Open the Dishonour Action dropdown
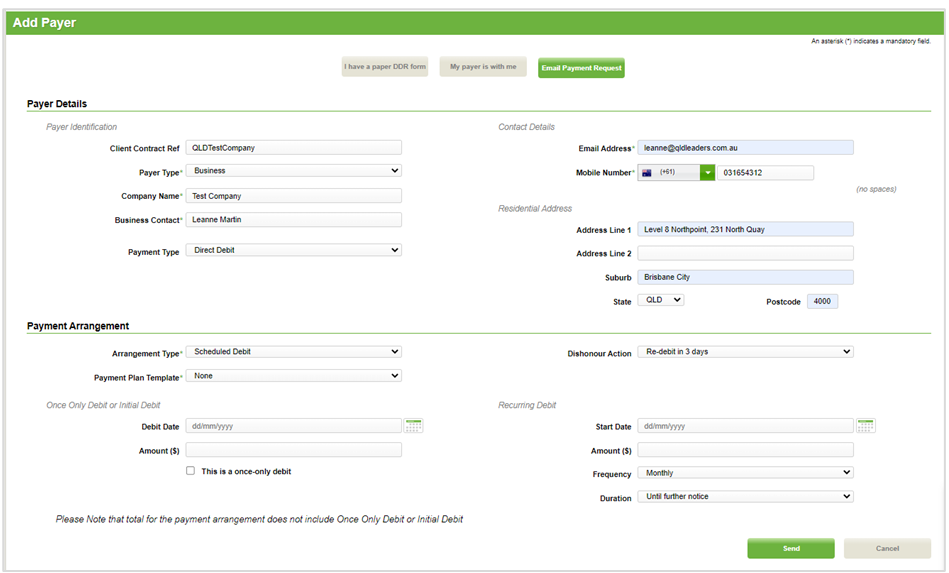The image size is (949, 573). [x=745, y=352]
